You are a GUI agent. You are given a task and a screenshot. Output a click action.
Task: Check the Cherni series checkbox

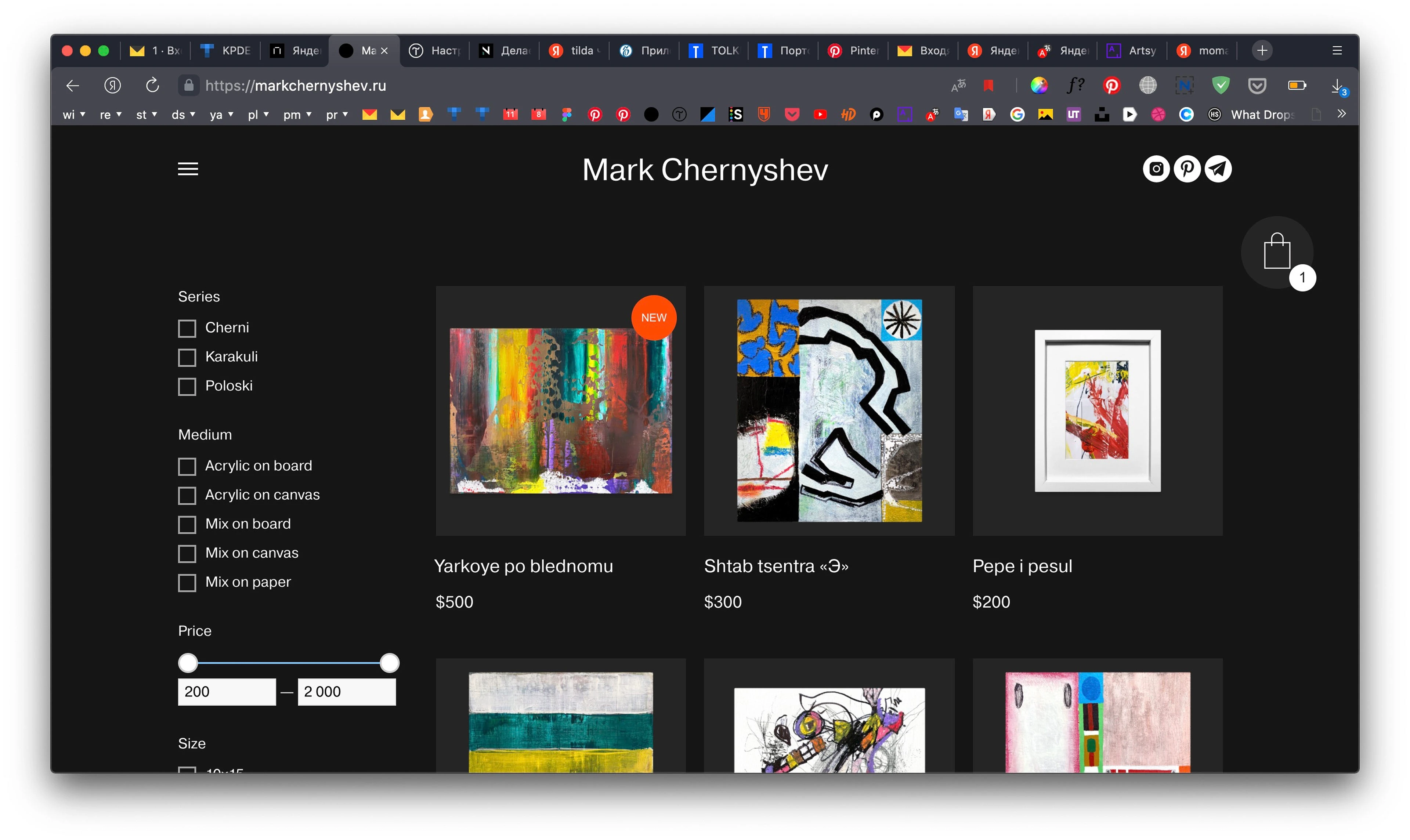tap(187, 328)
